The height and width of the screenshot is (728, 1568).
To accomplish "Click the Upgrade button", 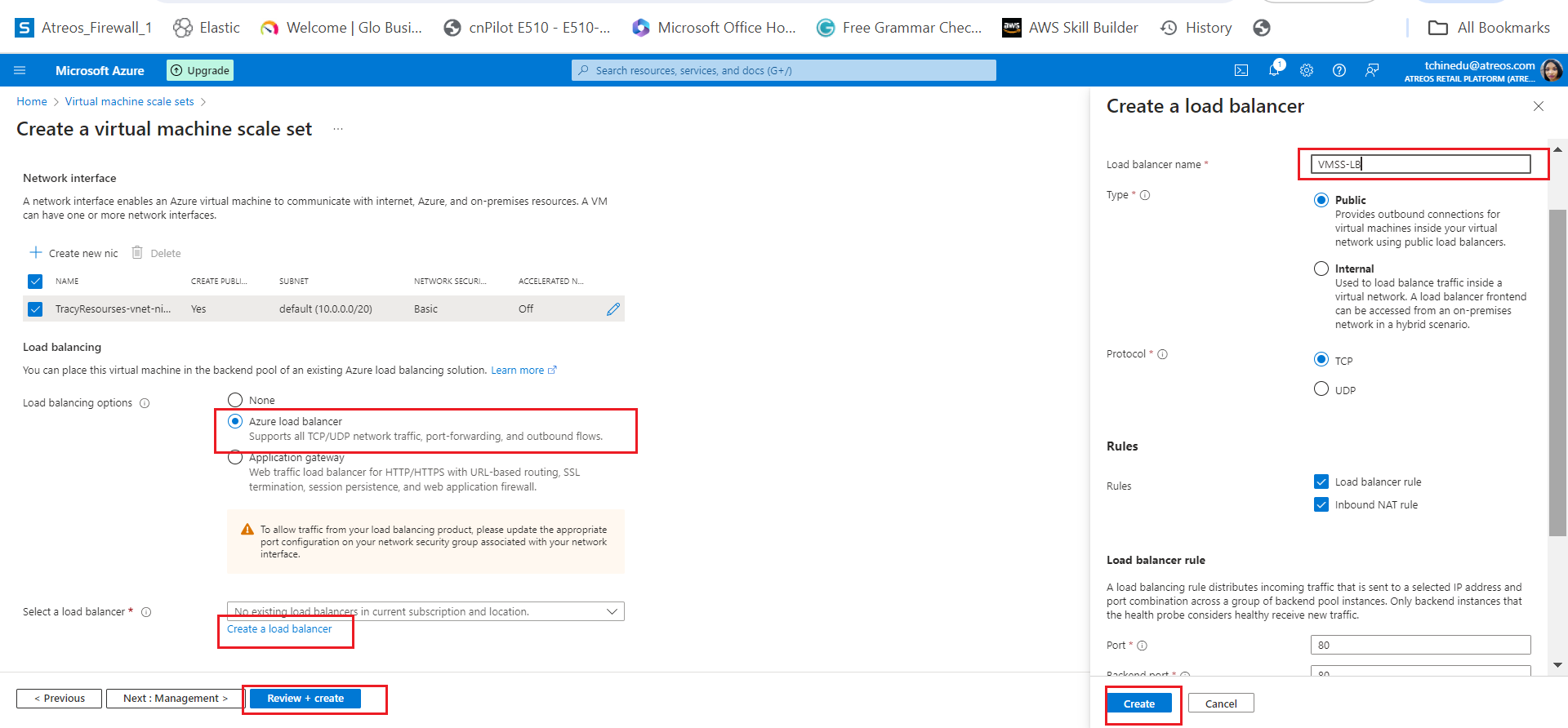I will point(200,70).
